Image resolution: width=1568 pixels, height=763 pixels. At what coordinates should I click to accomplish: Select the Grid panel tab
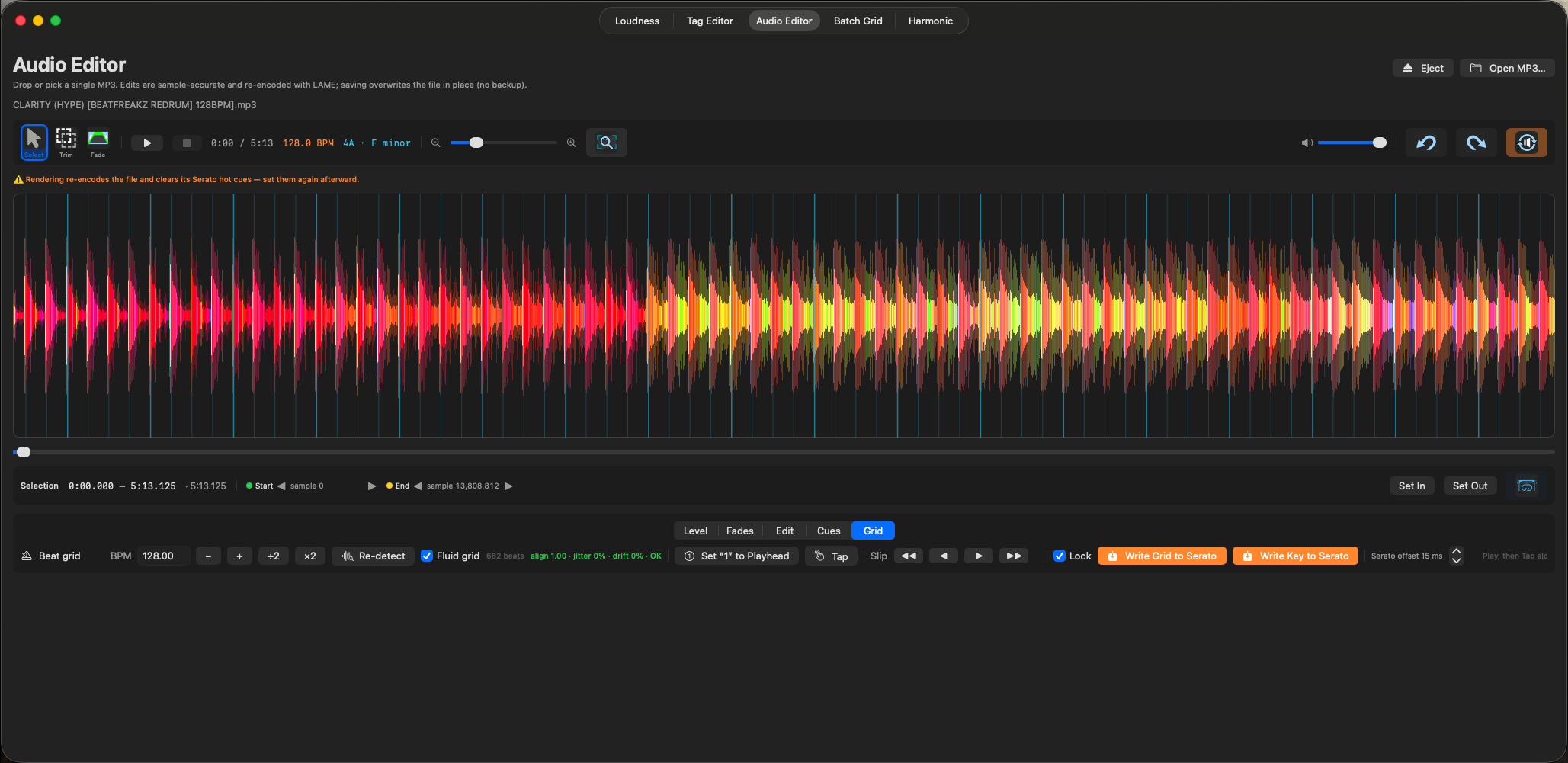tap(873, 531)
